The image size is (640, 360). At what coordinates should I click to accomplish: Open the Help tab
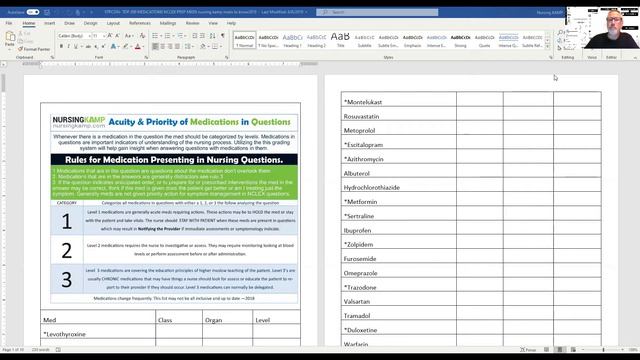[x=231, y=23]
